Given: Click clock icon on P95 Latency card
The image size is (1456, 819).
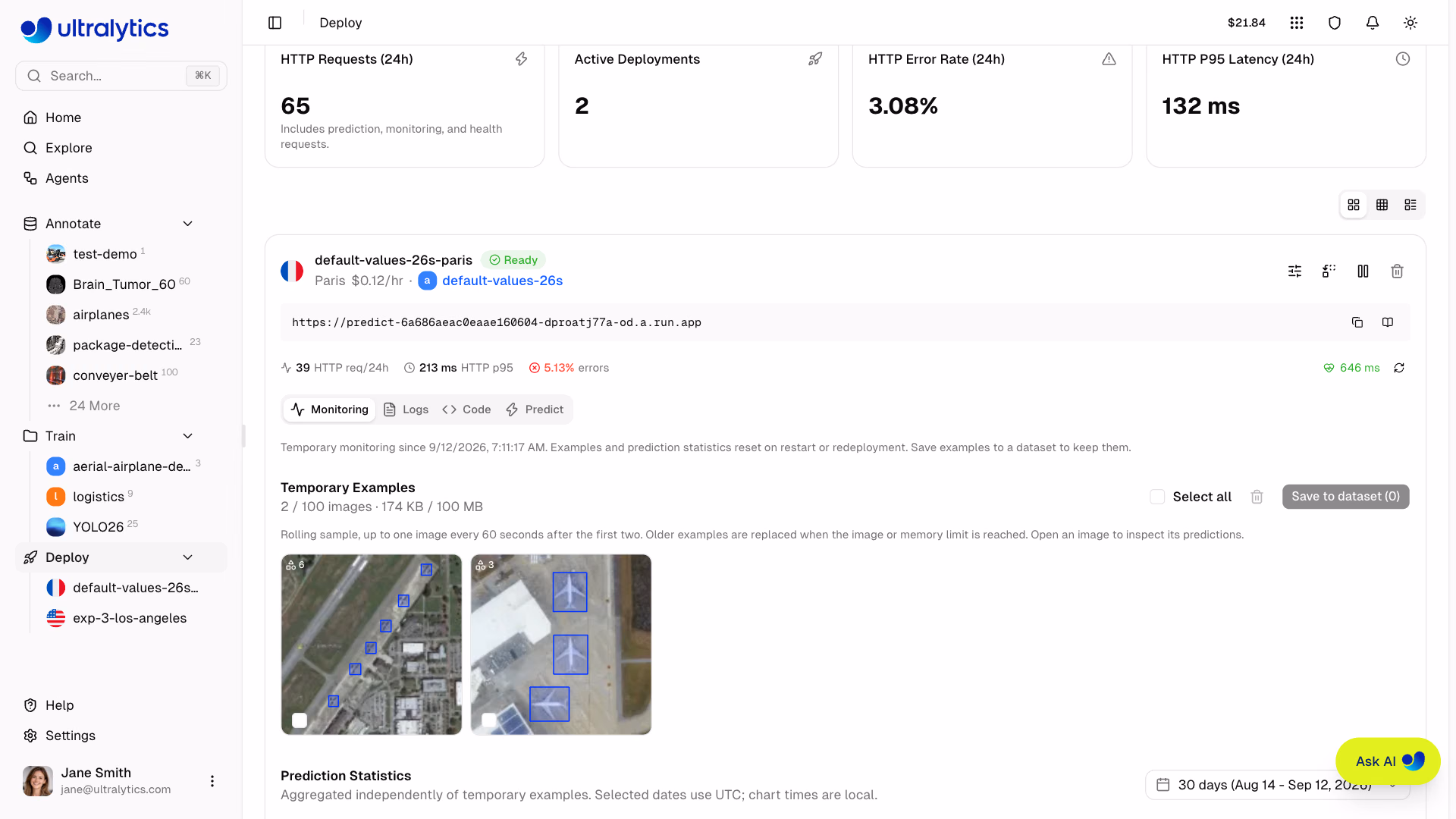Looking at the screenshot, I should pos(1403,59).
